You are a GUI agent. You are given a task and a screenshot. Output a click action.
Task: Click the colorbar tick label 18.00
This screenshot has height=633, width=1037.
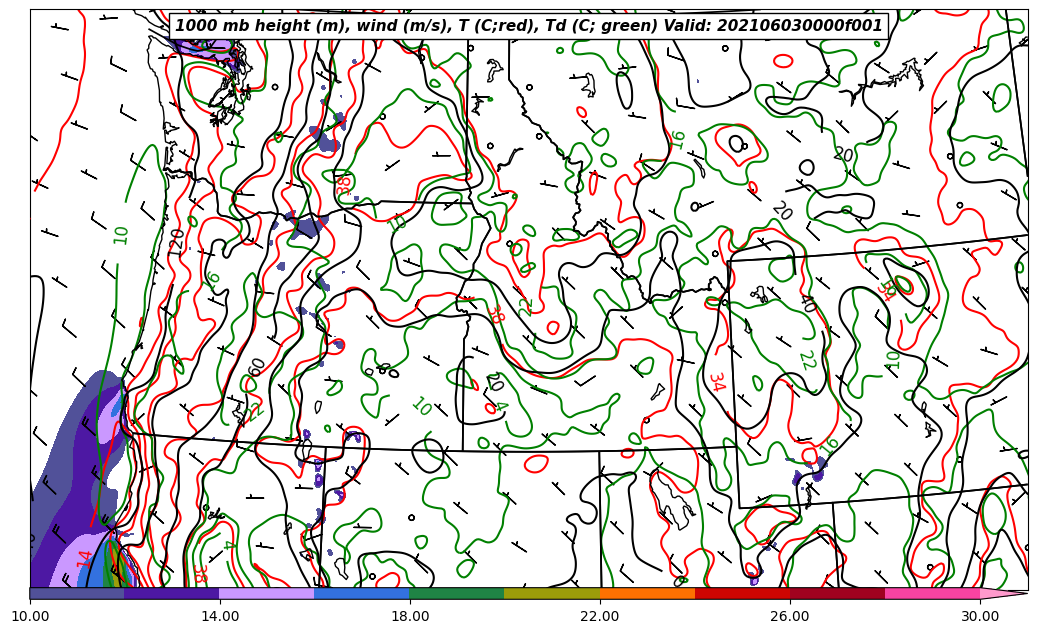(409, 616)
